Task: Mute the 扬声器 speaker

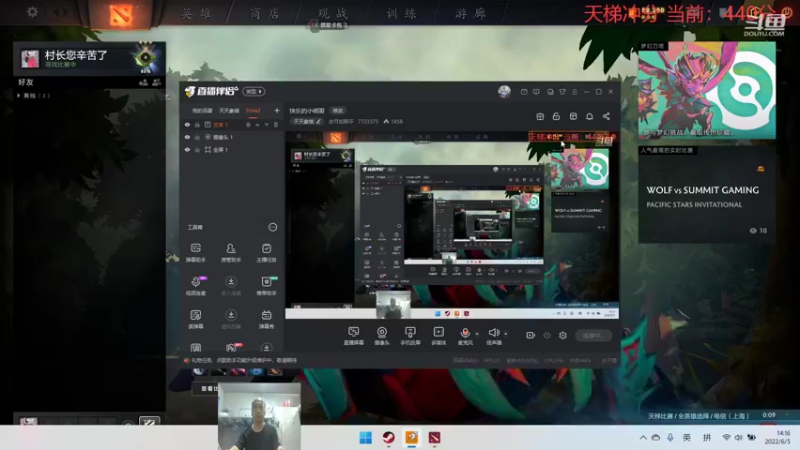Action: click(493, 336)
